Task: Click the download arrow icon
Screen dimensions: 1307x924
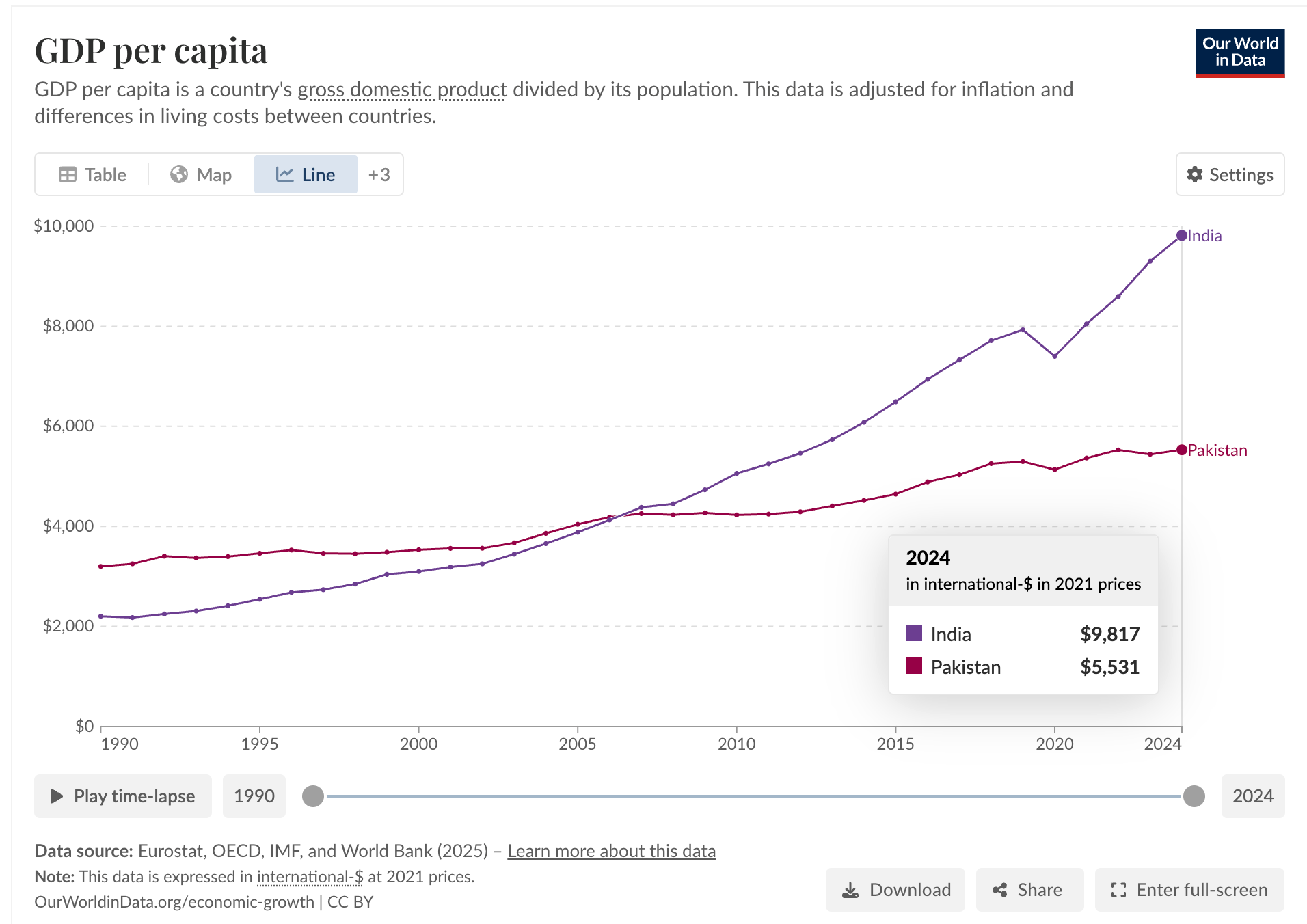Action: click(850, 890)
